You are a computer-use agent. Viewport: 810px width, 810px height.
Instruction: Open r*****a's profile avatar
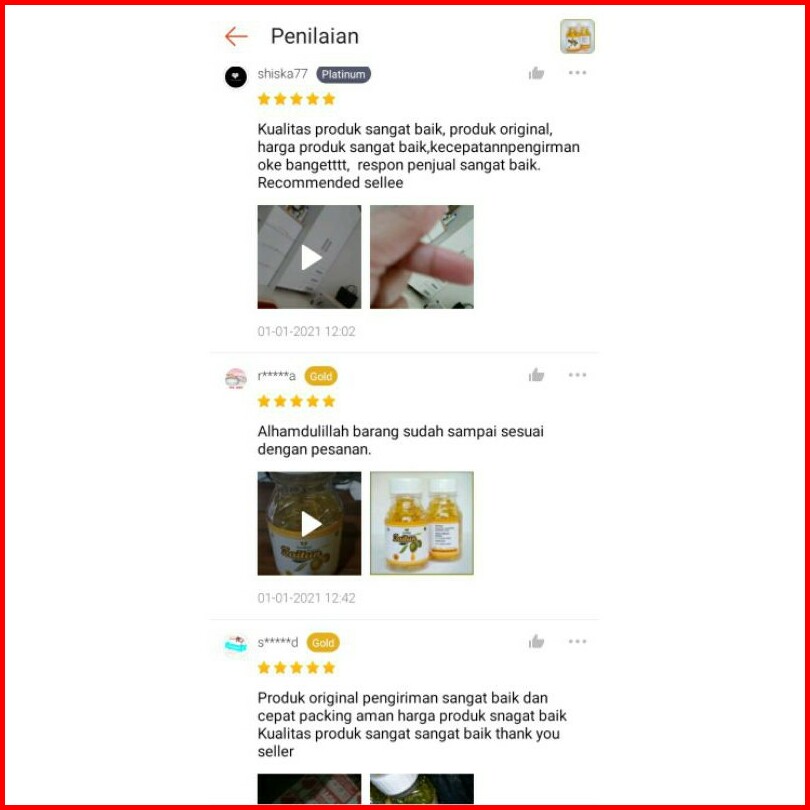[x=236, y=379]
